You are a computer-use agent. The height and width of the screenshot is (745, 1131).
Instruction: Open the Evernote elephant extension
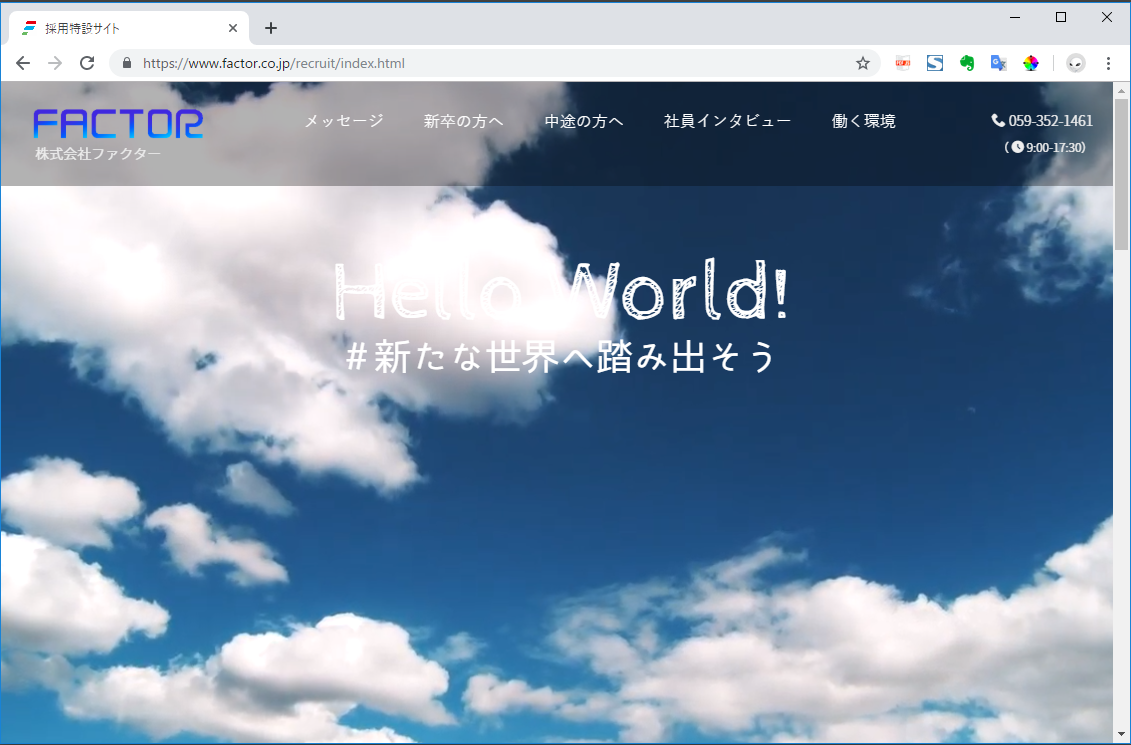(x=967, y=63)
